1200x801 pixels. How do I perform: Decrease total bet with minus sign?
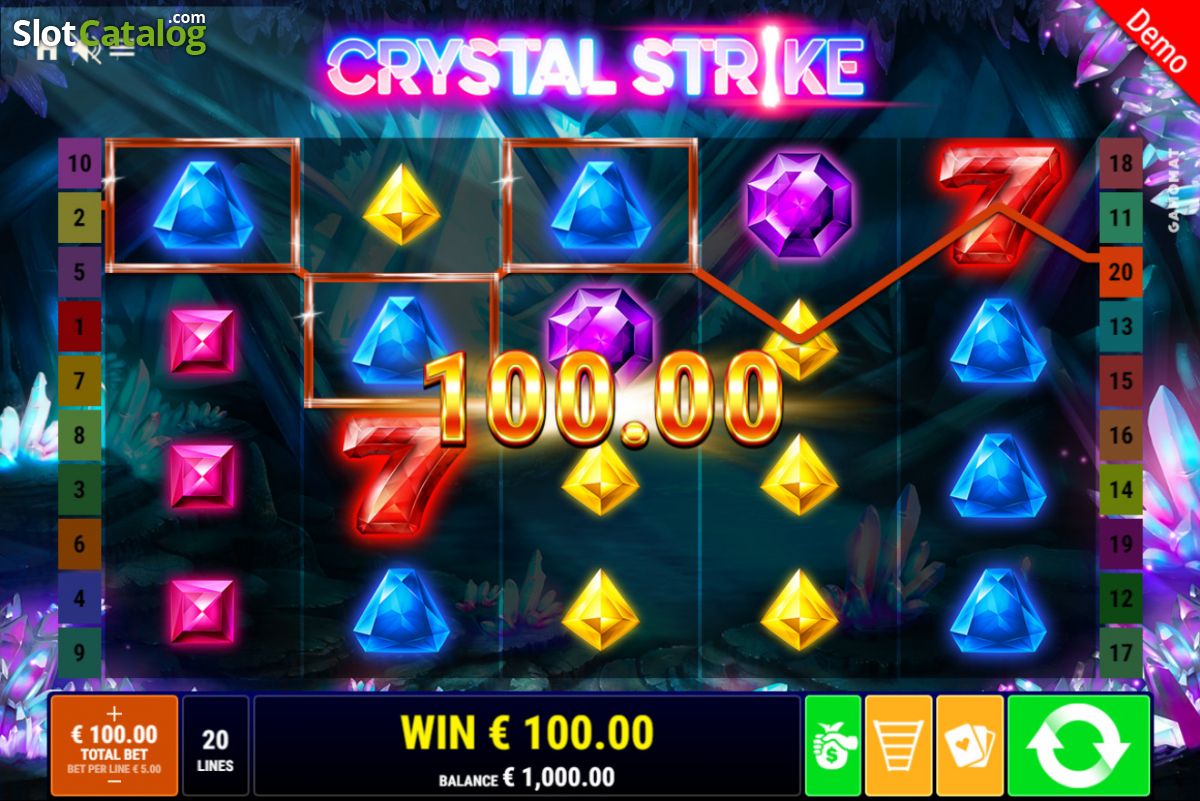coord(114,782)
